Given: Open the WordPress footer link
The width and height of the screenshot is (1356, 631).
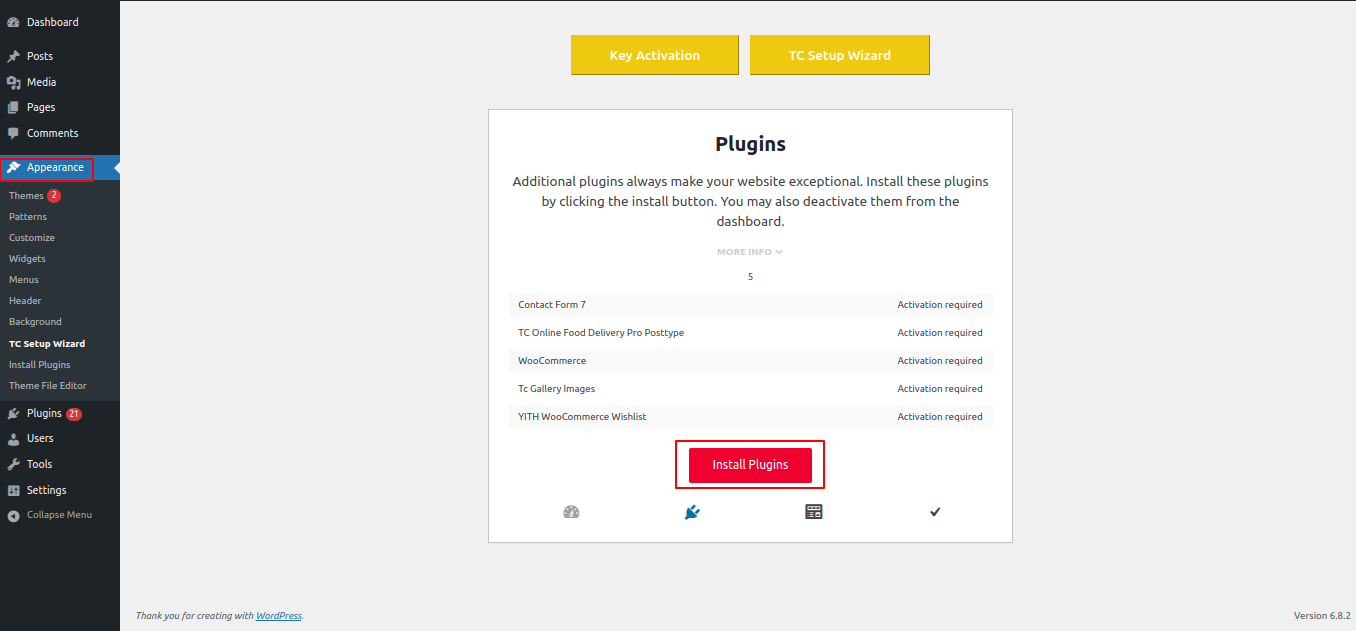Looking at the screenshot, I should point(279,616).
